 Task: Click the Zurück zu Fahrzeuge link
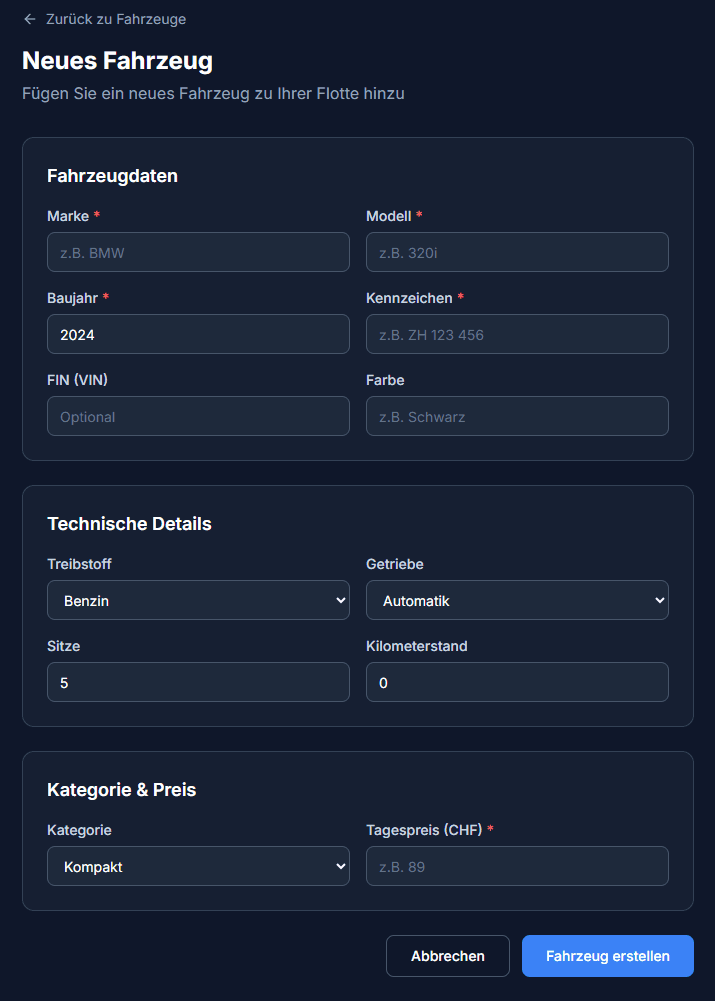104,19
